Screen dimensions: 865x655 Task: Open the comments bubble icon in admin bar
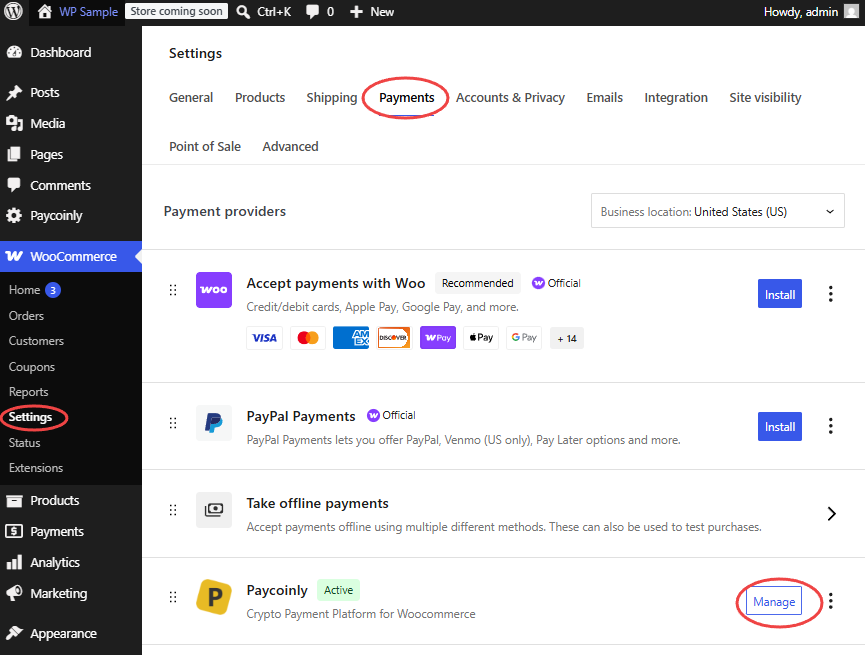312,12
